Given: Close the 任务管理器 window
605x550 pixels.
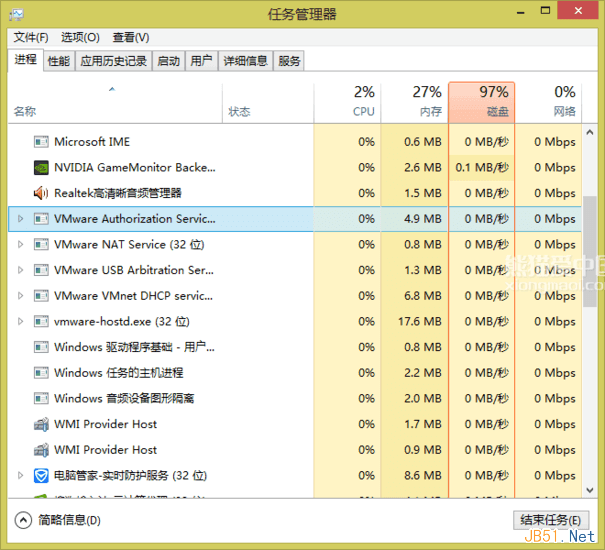Looking at the screenshot, I should point(578,11).
